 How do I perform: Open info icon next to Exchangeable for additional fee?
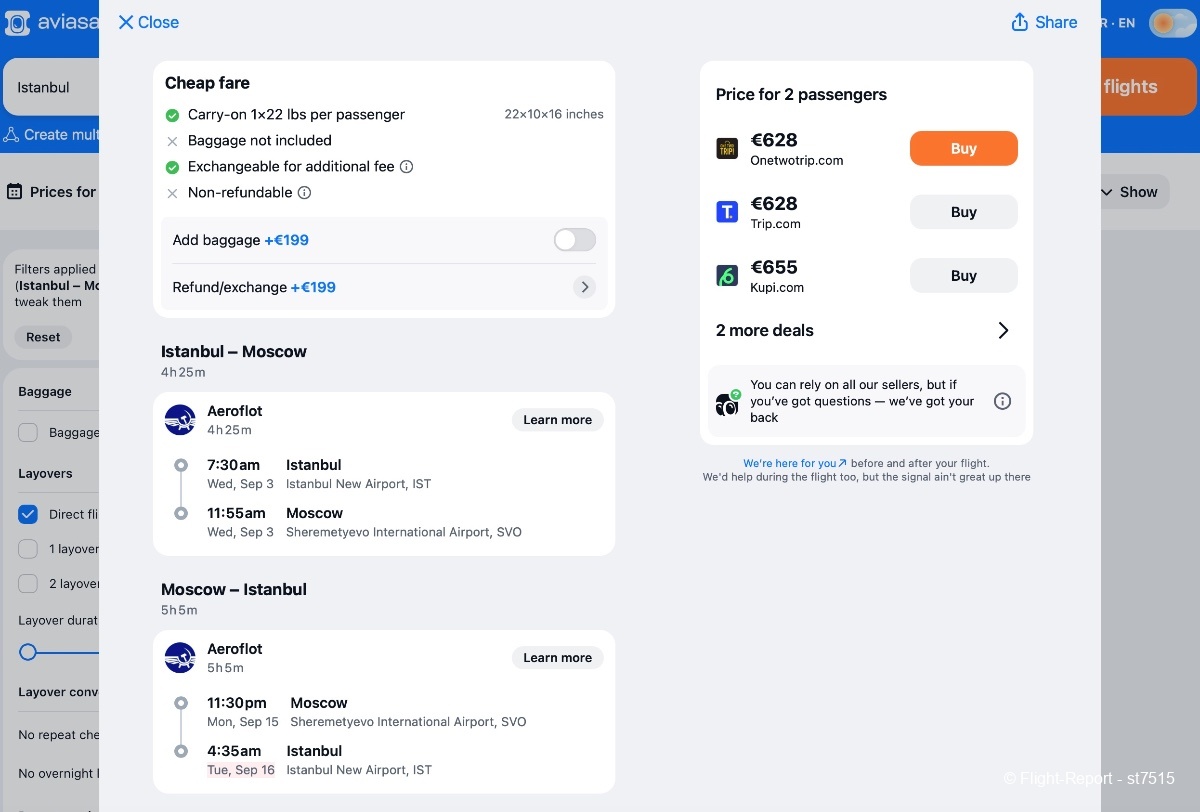406,167
